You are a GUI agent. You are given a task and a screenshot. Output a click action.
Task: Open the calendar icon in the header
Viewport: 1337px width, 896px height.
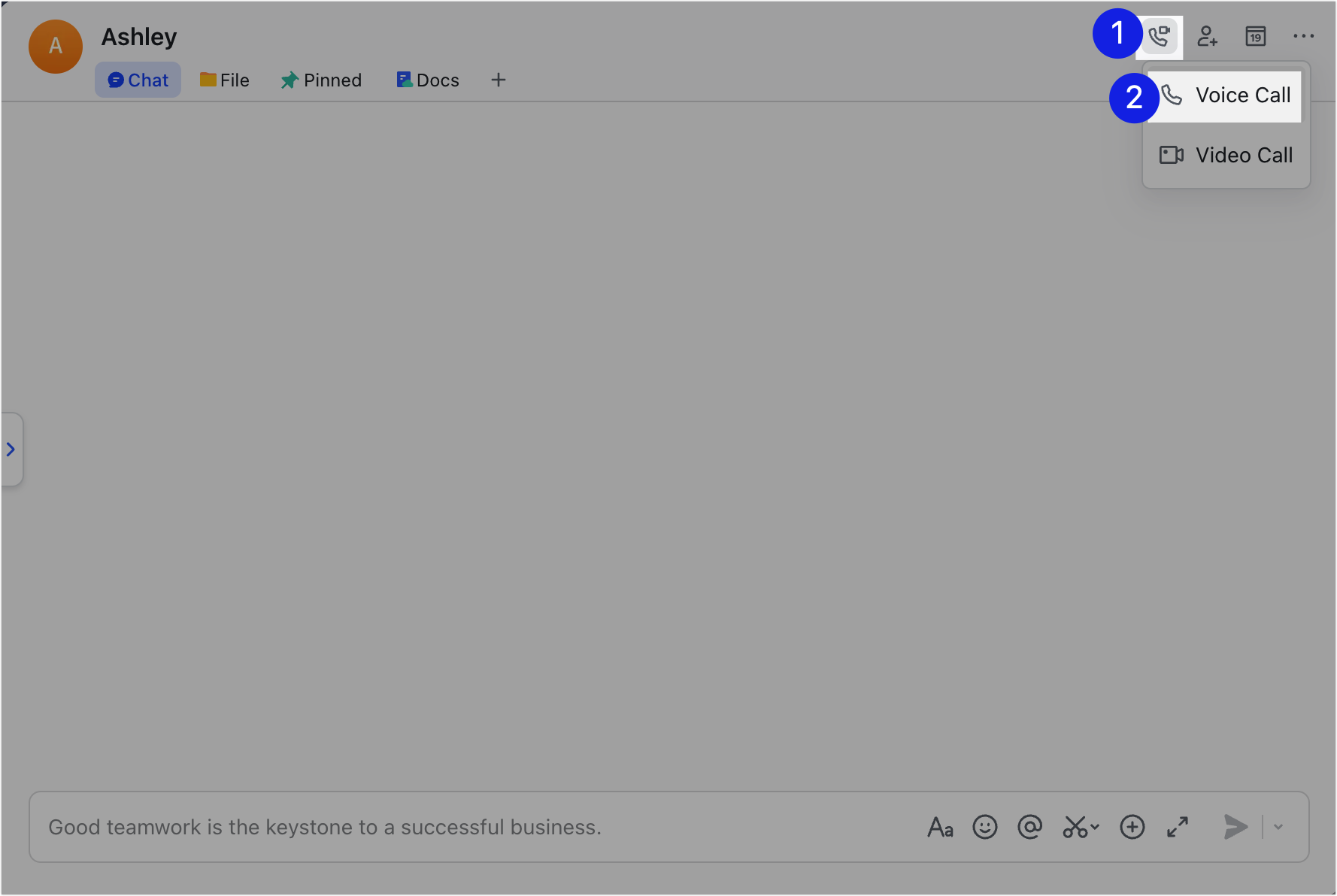(x=1255, y=36)
